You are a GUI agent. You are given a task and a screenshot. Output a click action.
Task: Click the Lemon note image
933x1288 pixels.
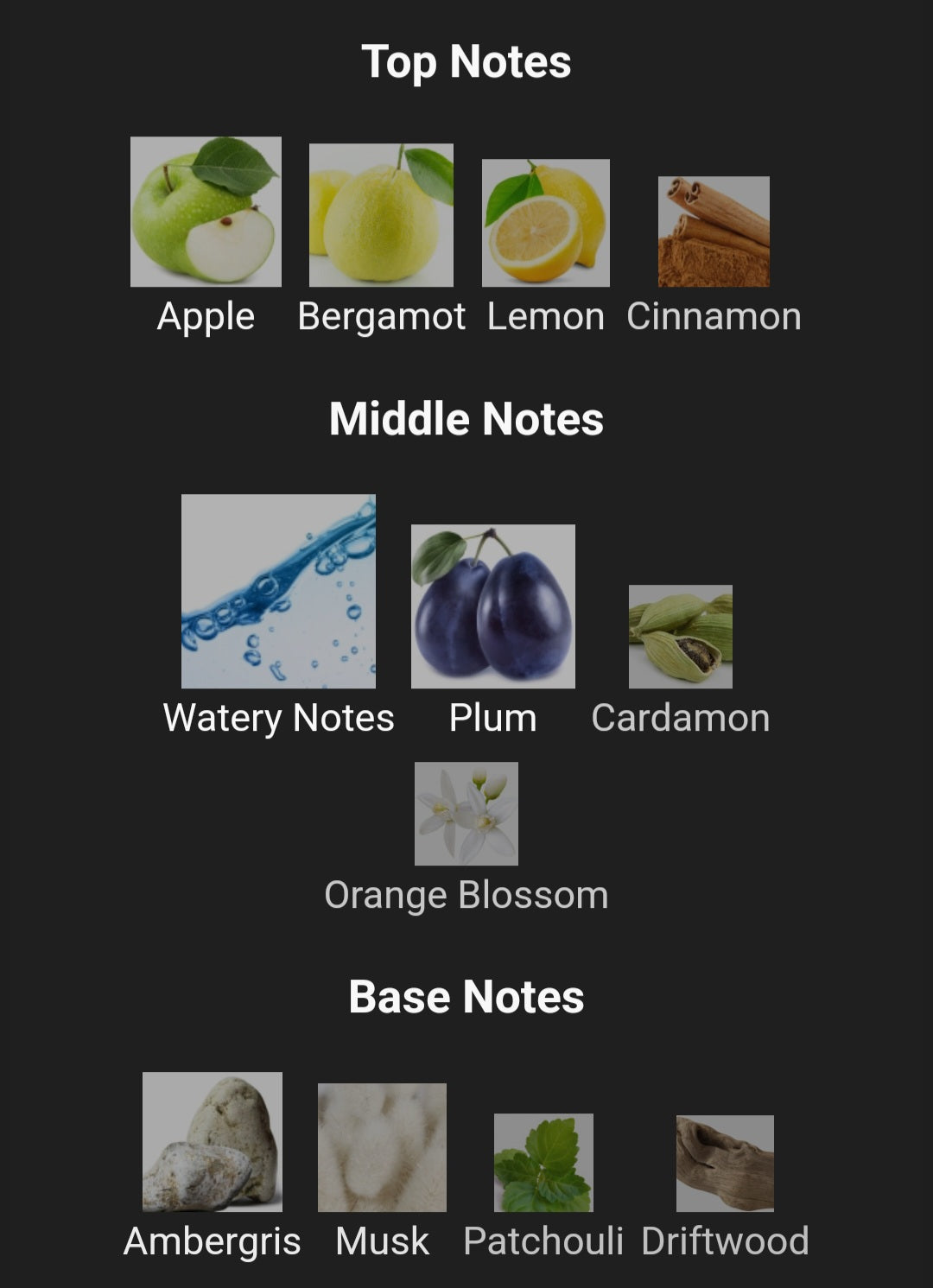[x=545, y=223]
